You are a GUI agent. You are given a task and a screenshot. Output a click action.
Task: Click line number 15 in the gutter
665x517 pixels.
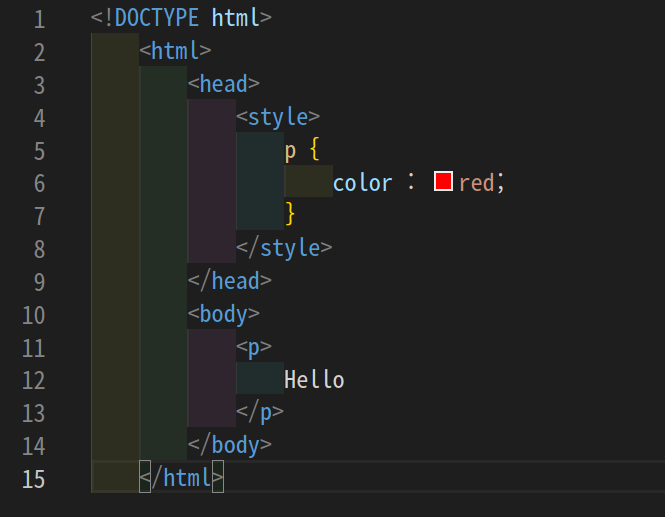[x=34, y=479]
